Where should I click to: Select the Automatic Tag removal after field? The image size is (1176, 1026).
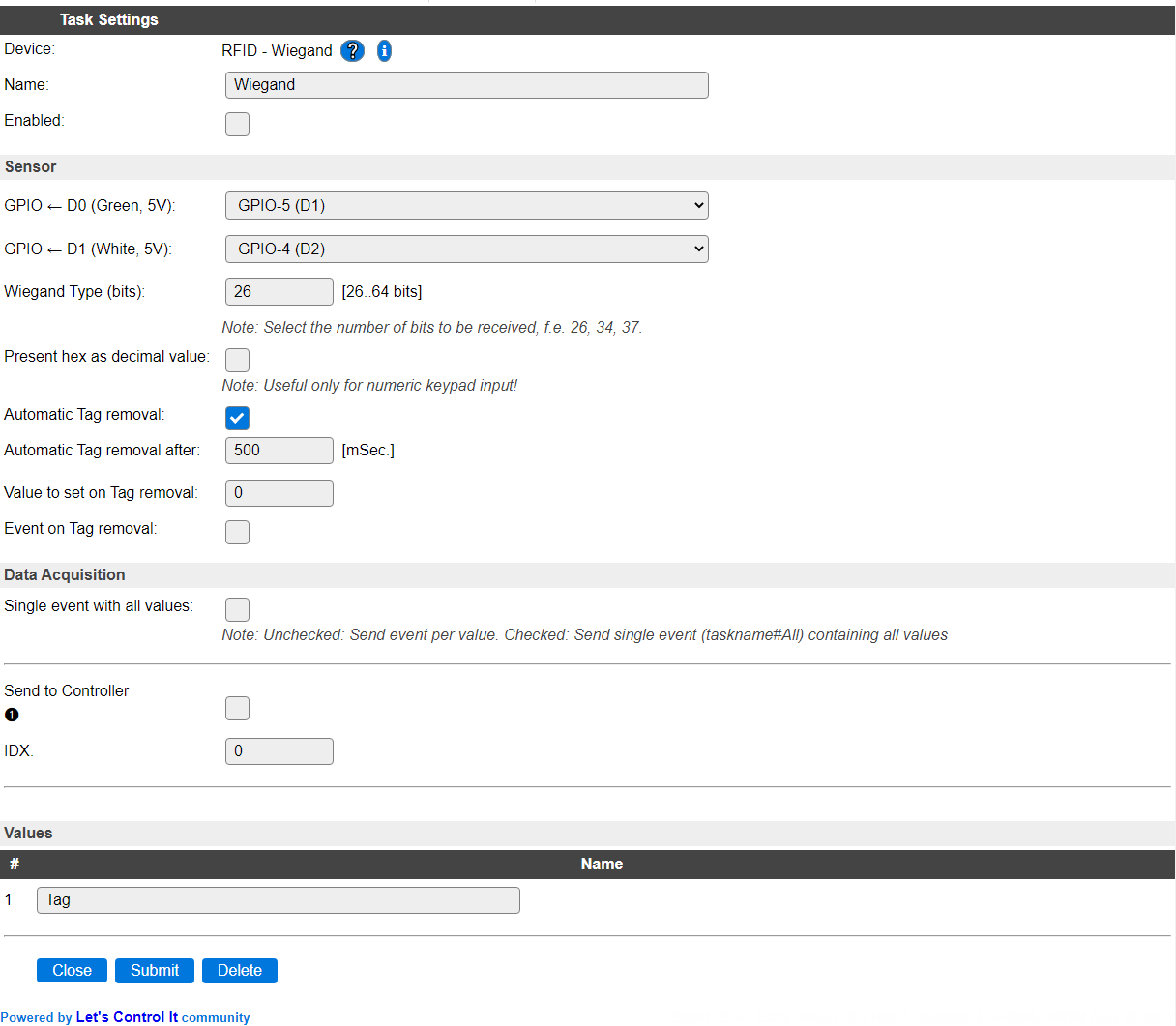279,451
